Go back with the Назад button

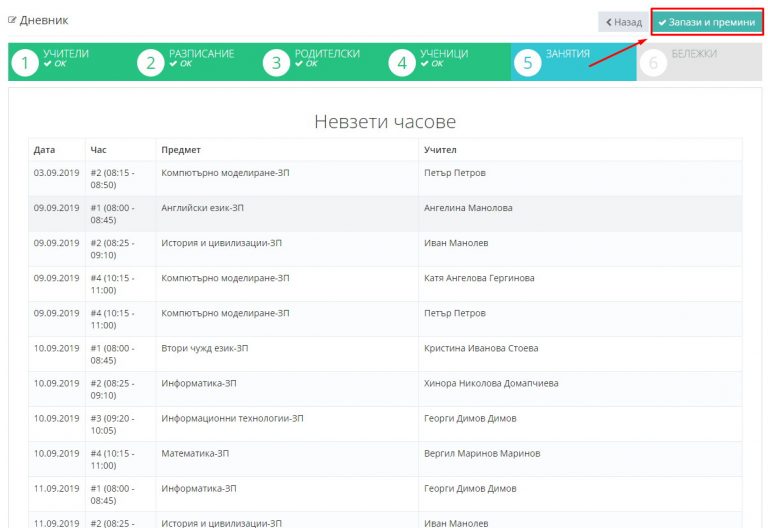click(623, 21)
